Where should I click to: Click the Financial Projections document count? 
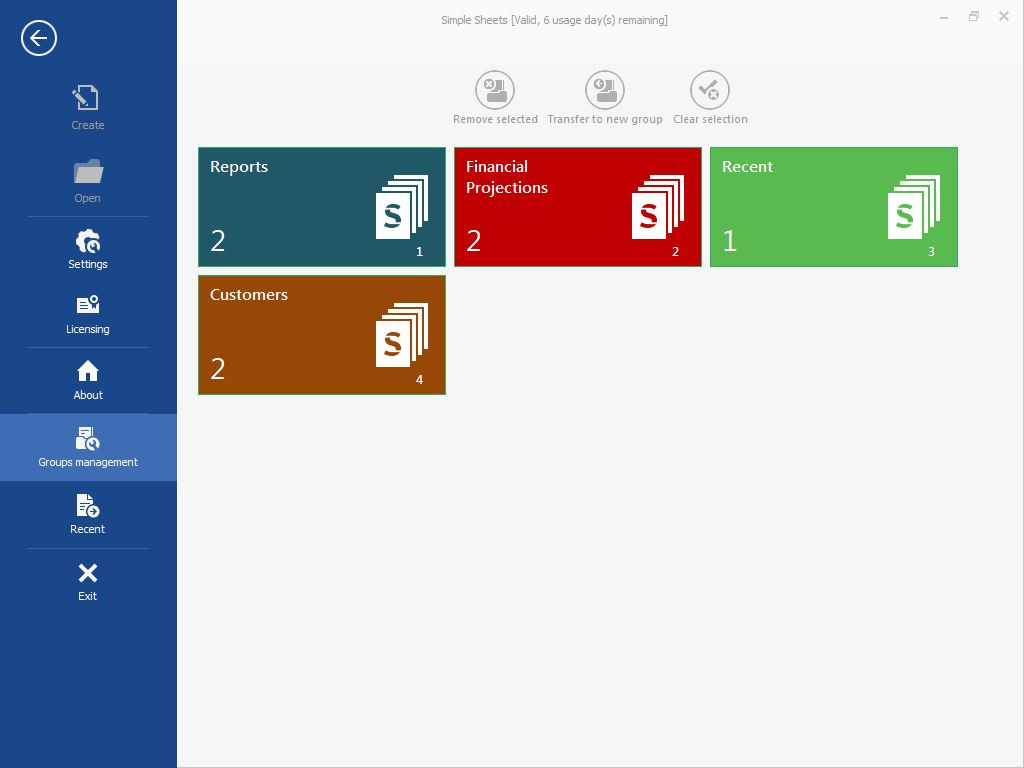[x=474, y=241]
